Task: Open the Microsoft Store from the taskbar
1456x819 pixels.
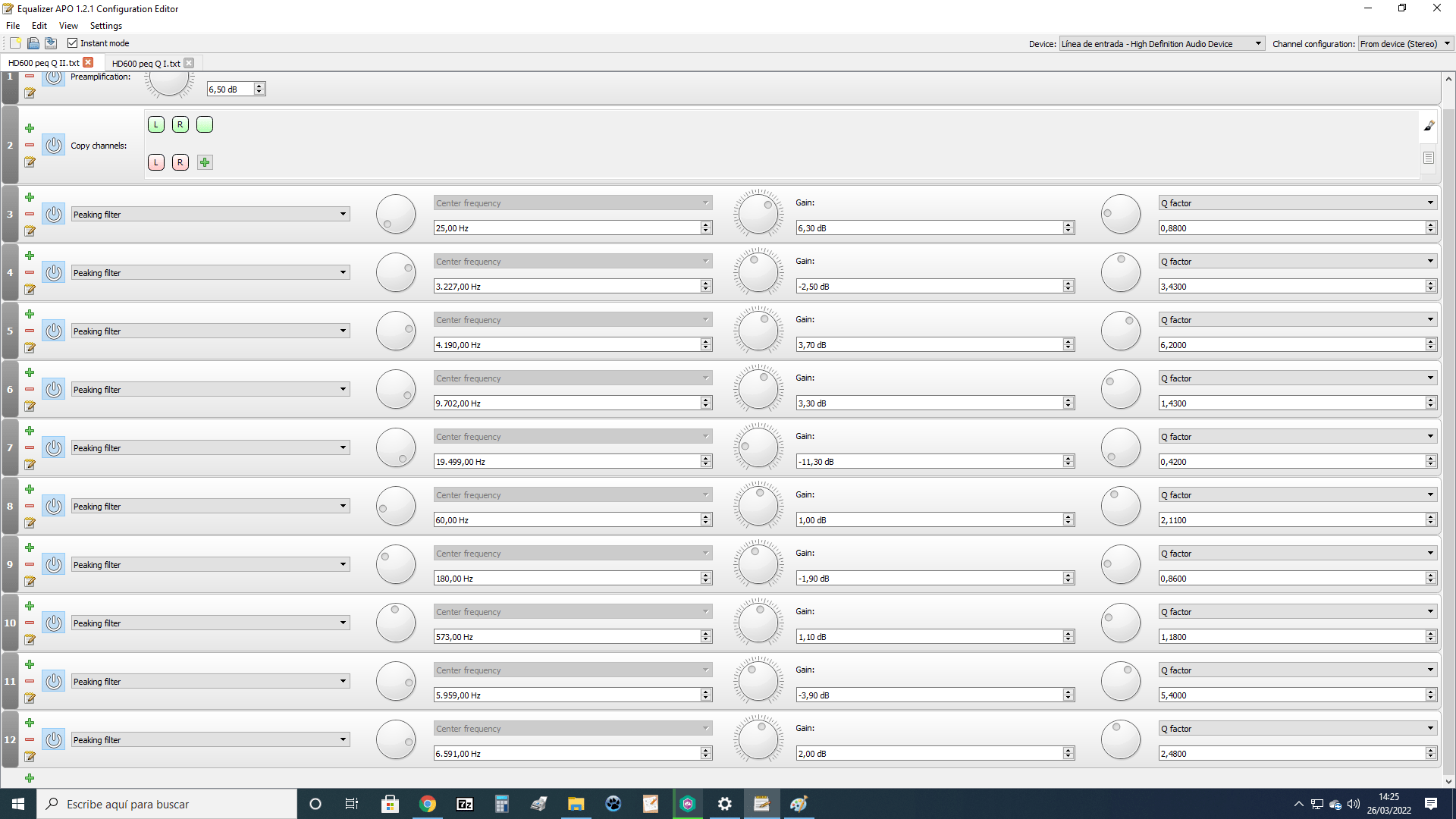Action: click(x=391, y=804)
